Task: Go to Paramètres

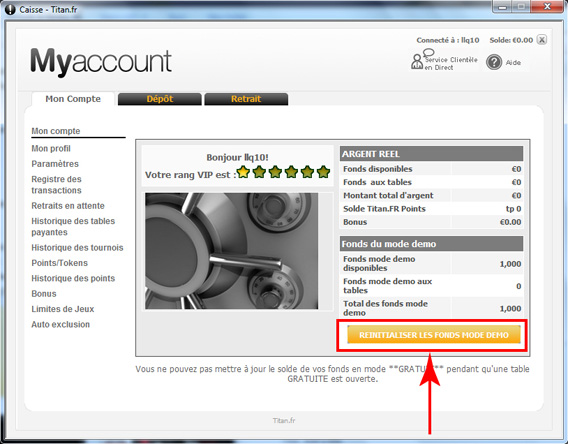Action: pos(55,164)
